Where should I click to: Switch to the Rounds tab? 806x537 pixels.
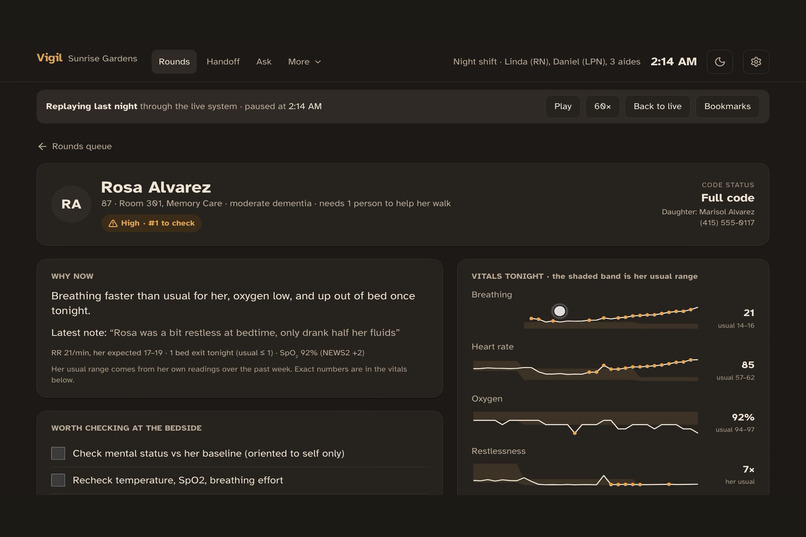[x=174, y=62]
